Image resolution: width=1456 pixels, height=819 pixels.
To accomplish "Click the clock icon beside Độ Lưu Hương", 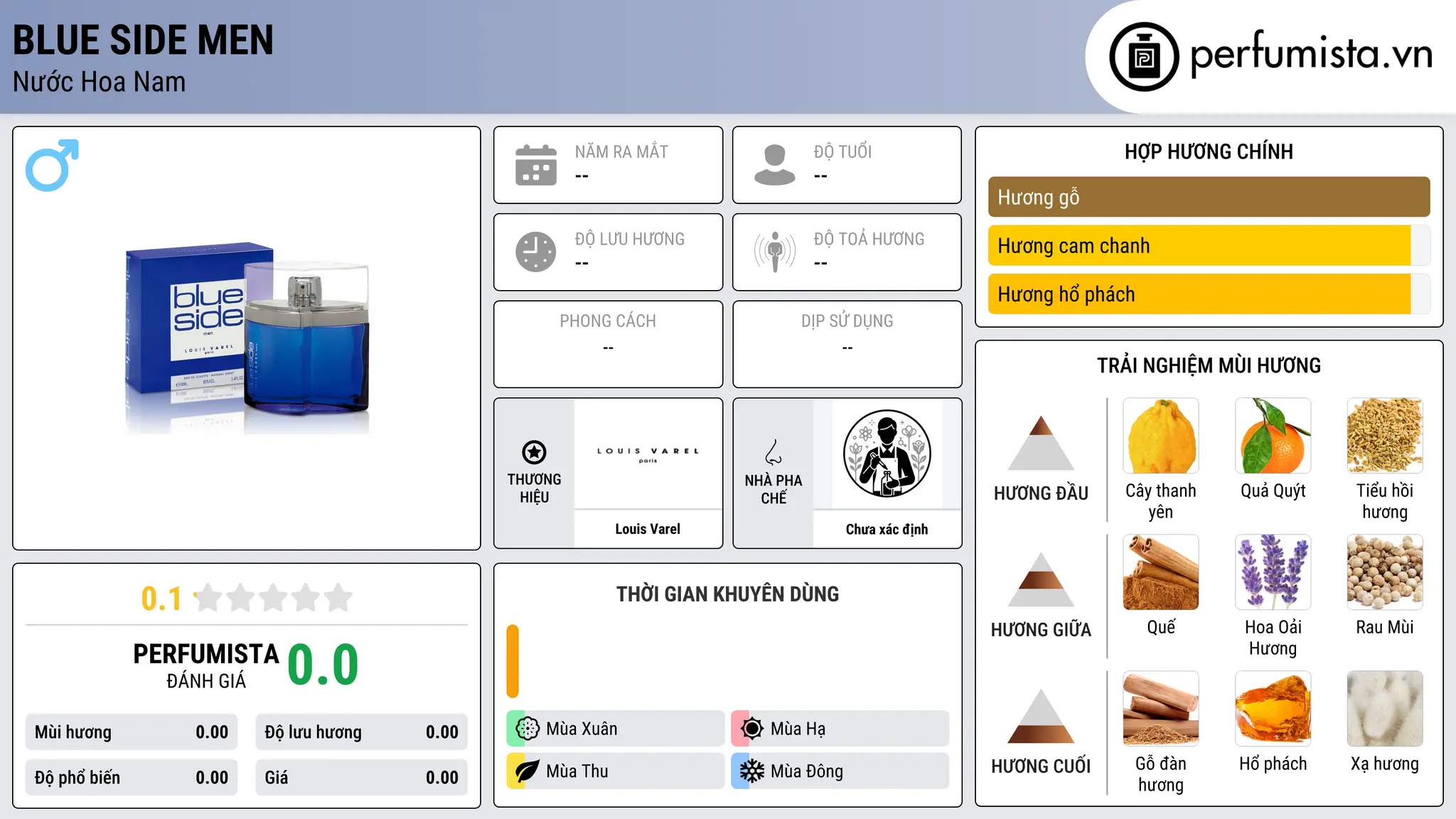I will (536, 252).
